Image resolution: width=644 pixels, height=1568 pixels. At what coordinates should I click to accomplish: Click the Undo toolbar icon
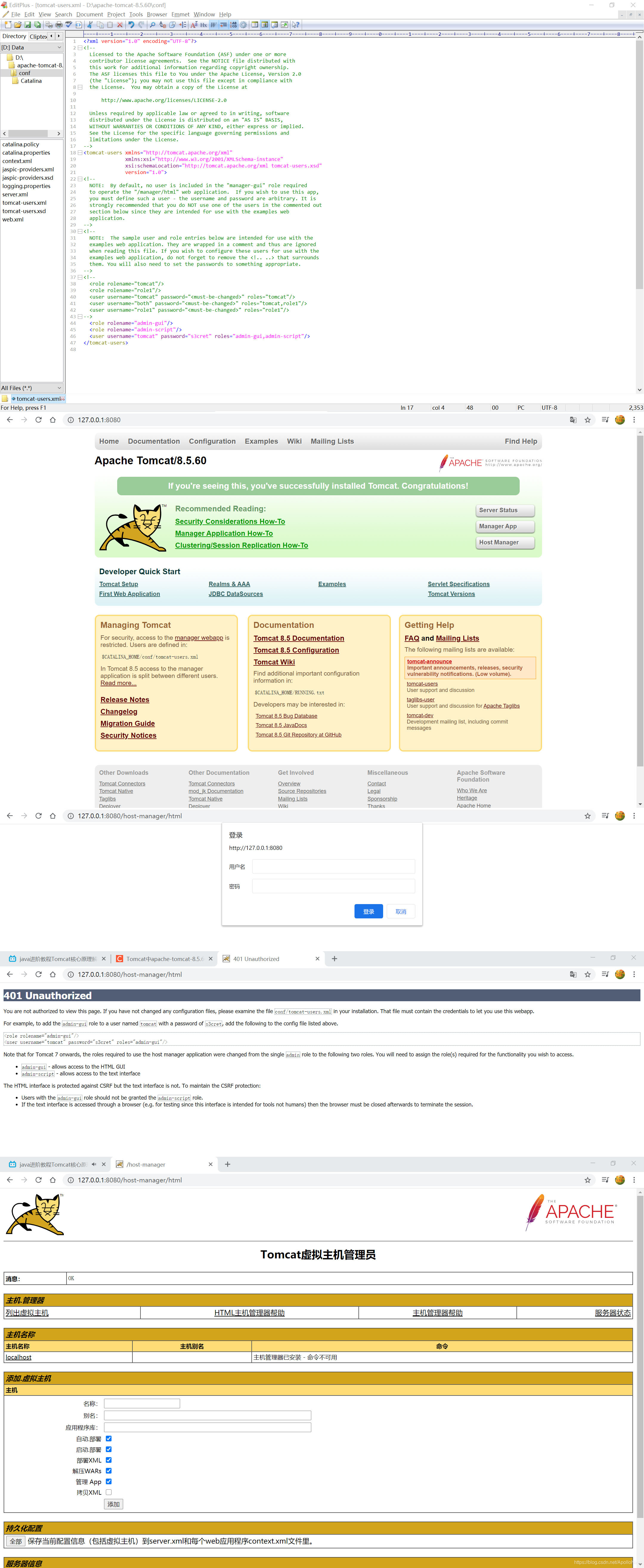point(131,25)
